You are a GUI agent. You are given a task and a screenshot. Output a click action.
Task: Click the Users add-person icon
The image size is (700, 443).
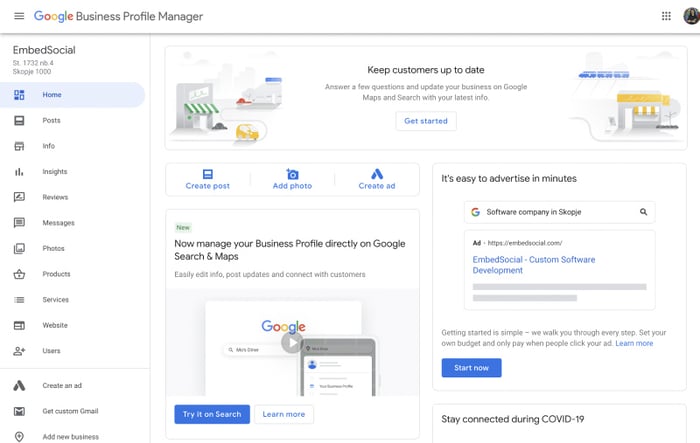[19, 351]
